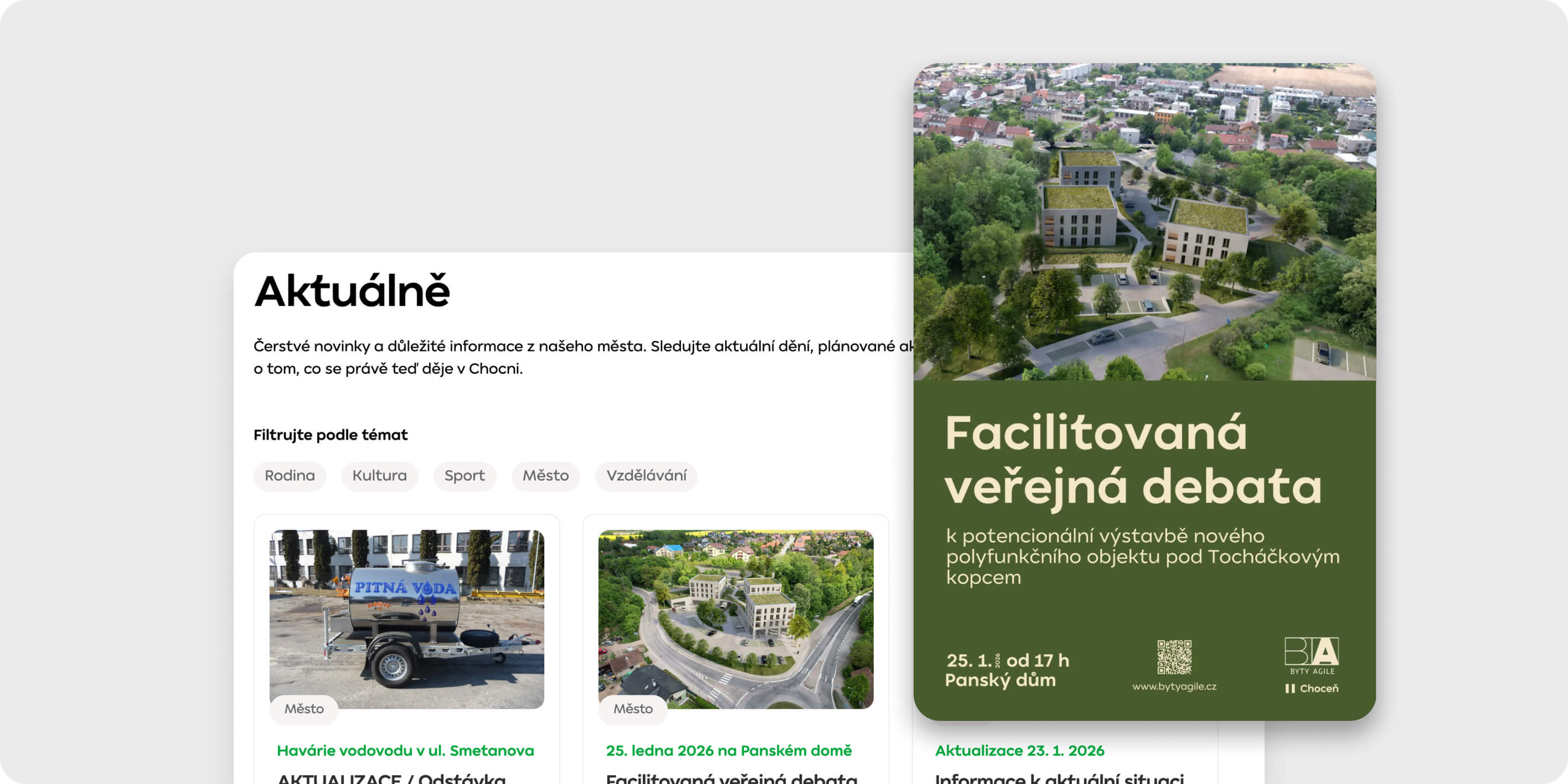Image resolution: width=1568 pixels, height=784 pixels.
Task: Open the www.bytyagile.cz web address
Action: (x=1174, y=687)
